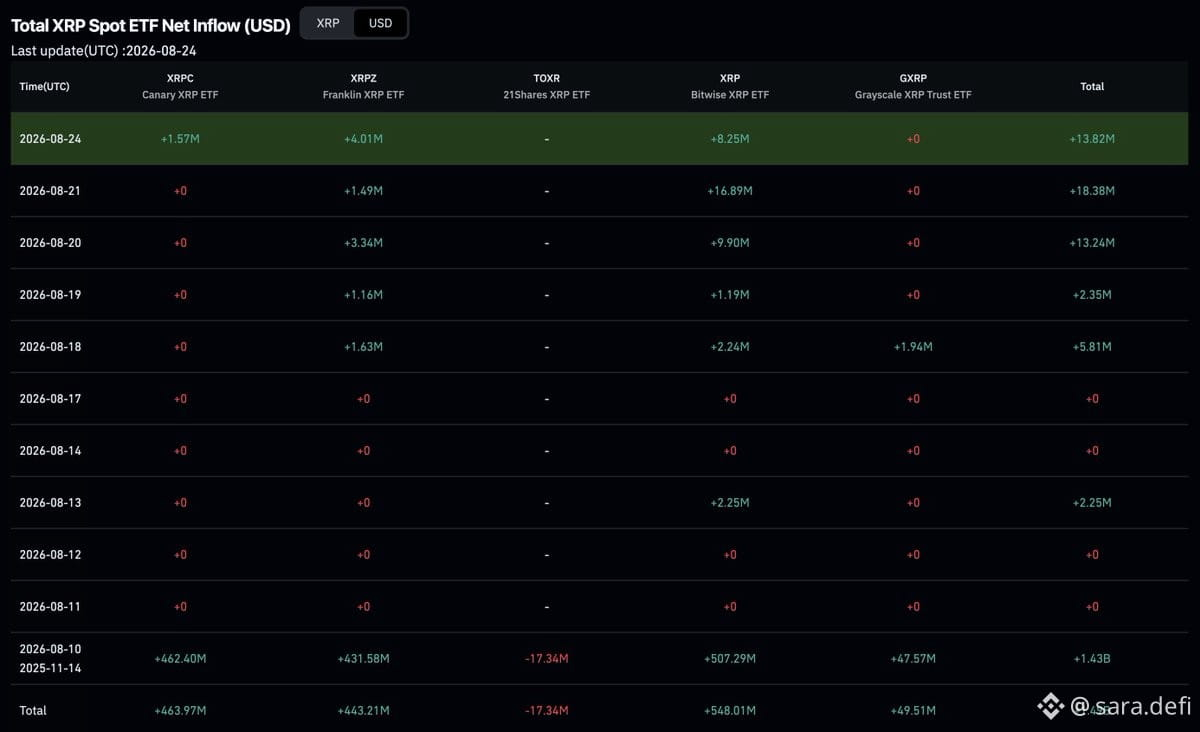1200x732 pixels.
Task: Click the +18.38M total value
Action: click(x=1092, y=191)
